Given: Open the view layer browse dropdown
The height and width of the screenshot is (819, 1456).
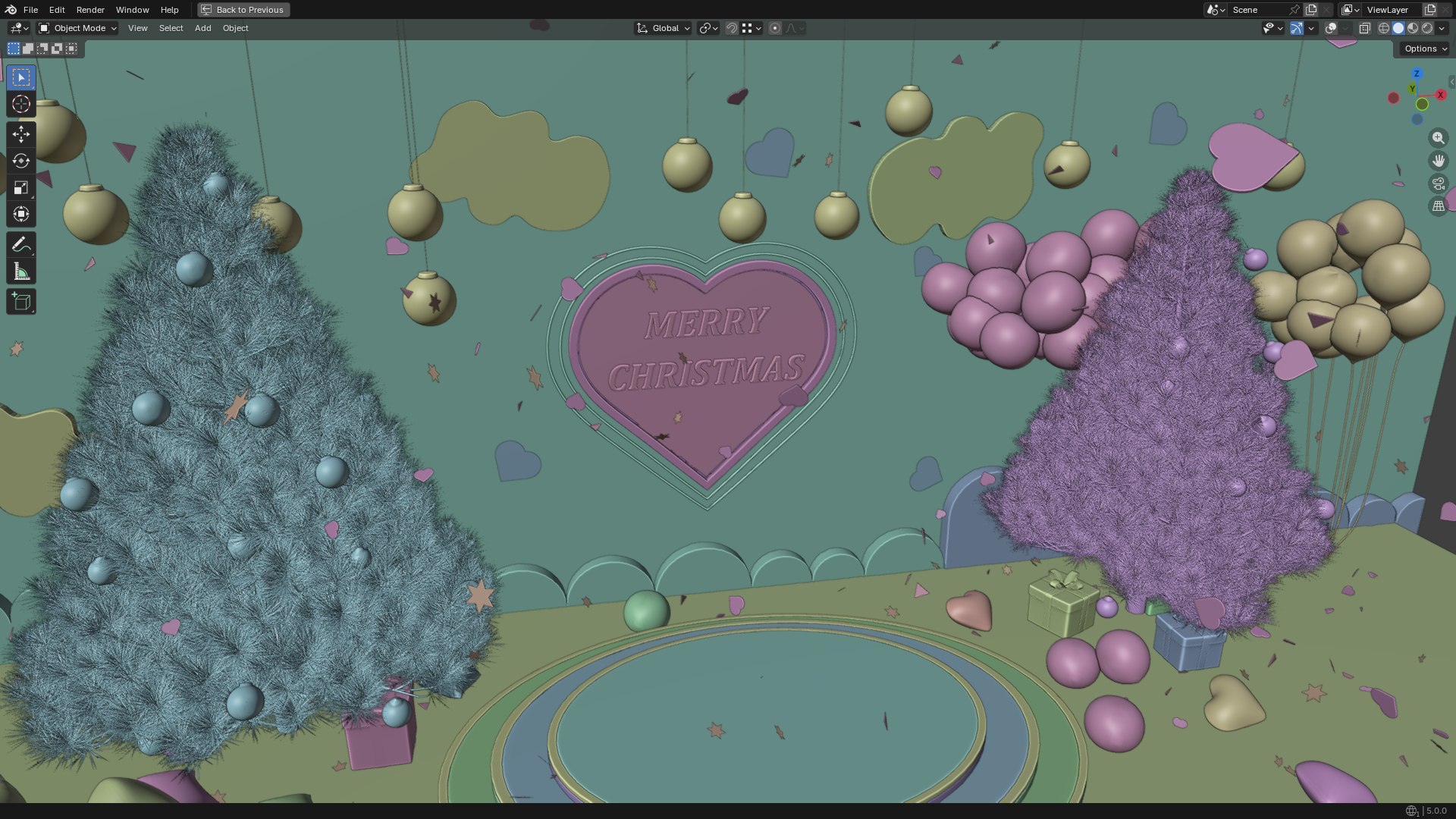Looking at the screenshot, I should (x=1350, y=10).
